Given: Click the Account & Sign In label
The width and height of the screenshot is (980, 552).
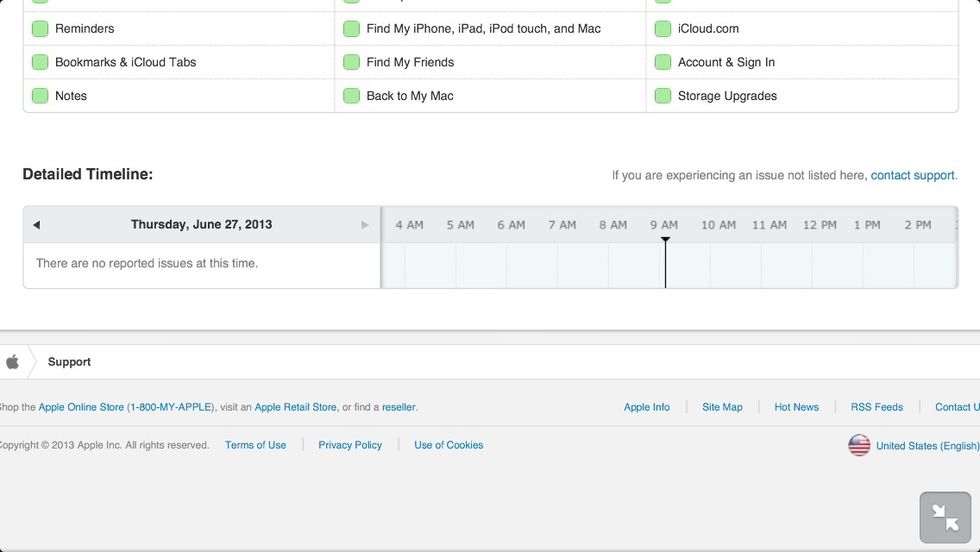Looking at the screenshot, I should [x=726, y=63].
